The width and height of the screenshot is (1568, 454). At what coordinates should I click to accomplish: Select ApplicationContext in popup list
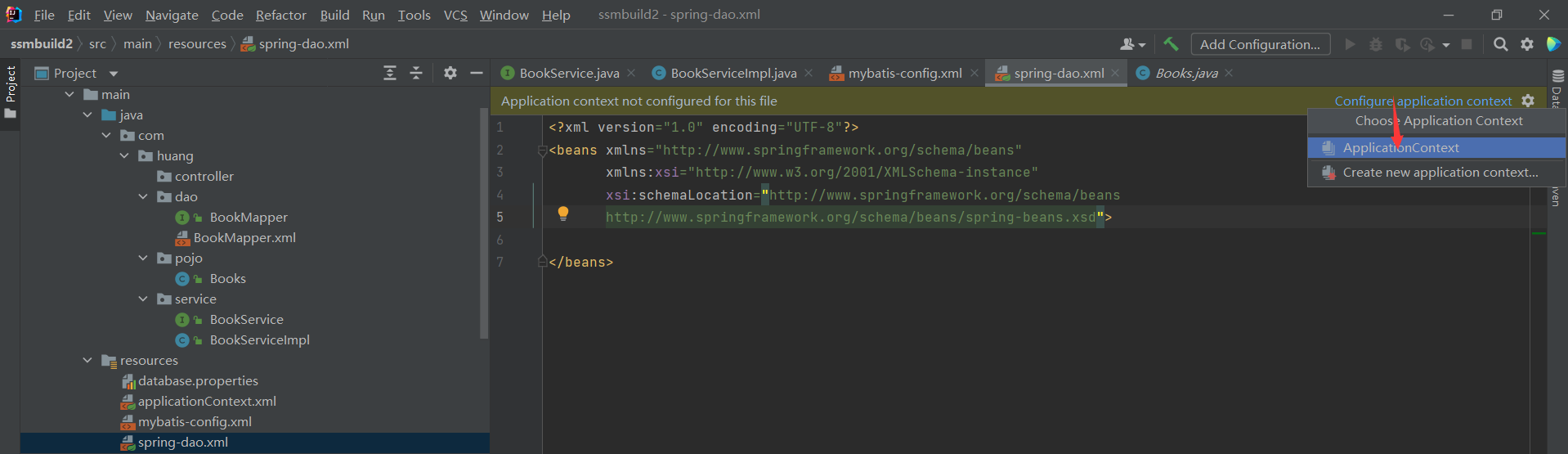tap(1436, 147)
